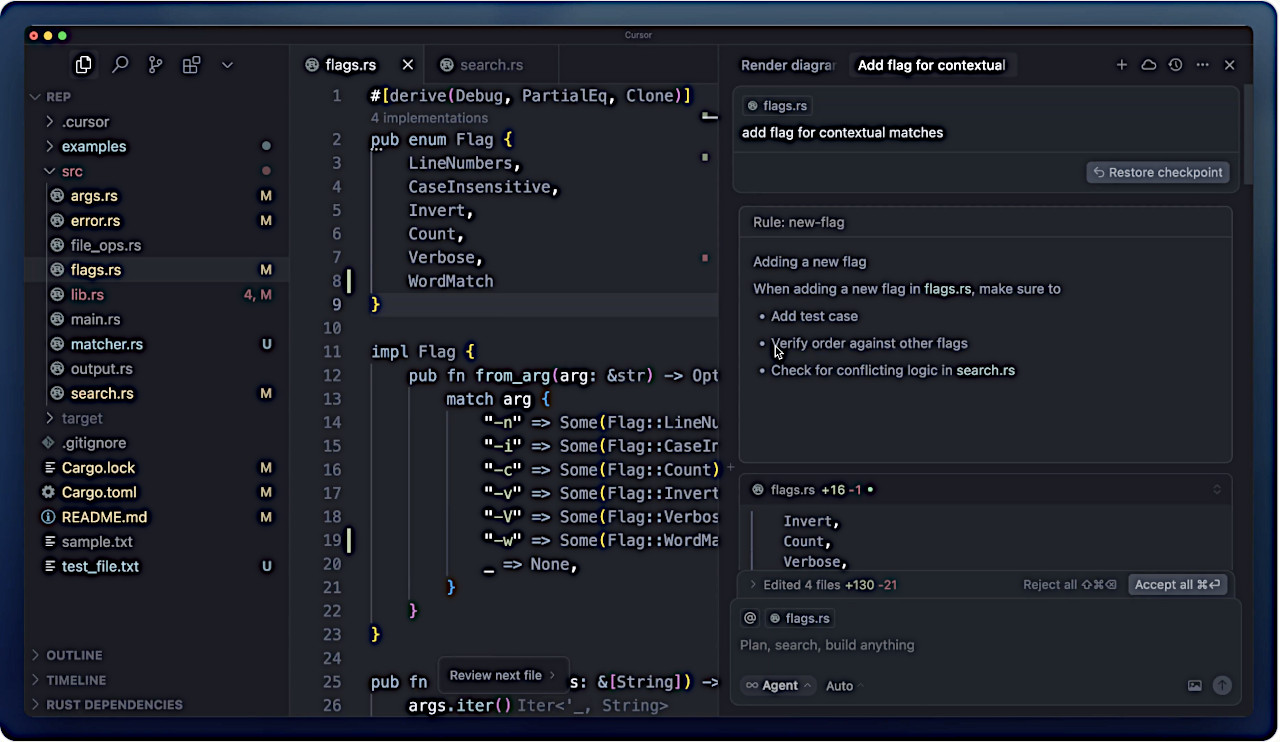Open chat history clock icon
The image size is (1280, 742).
point(1176,65)
